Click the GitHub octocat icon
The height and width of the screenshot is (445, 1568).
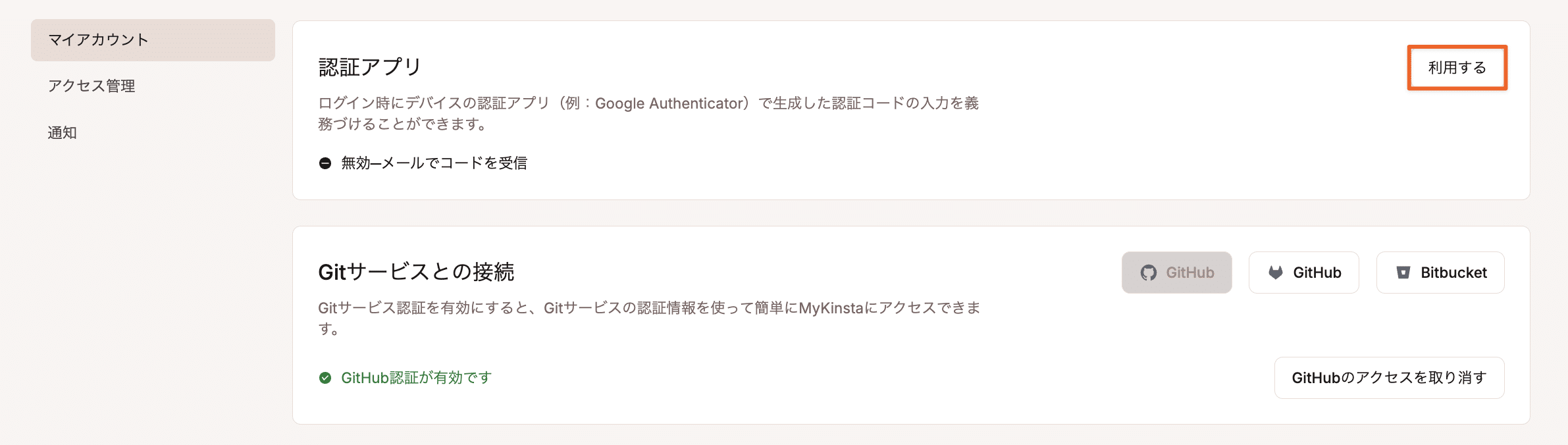[1148, 272]
